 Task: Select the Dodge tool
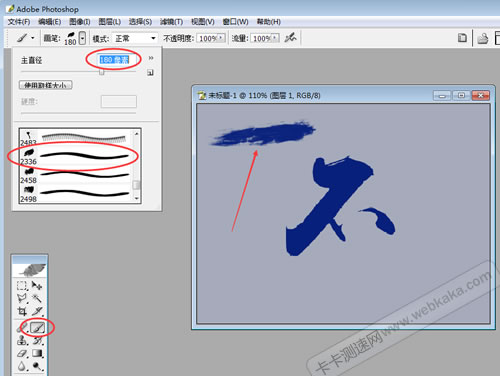[x=37, y=366]
